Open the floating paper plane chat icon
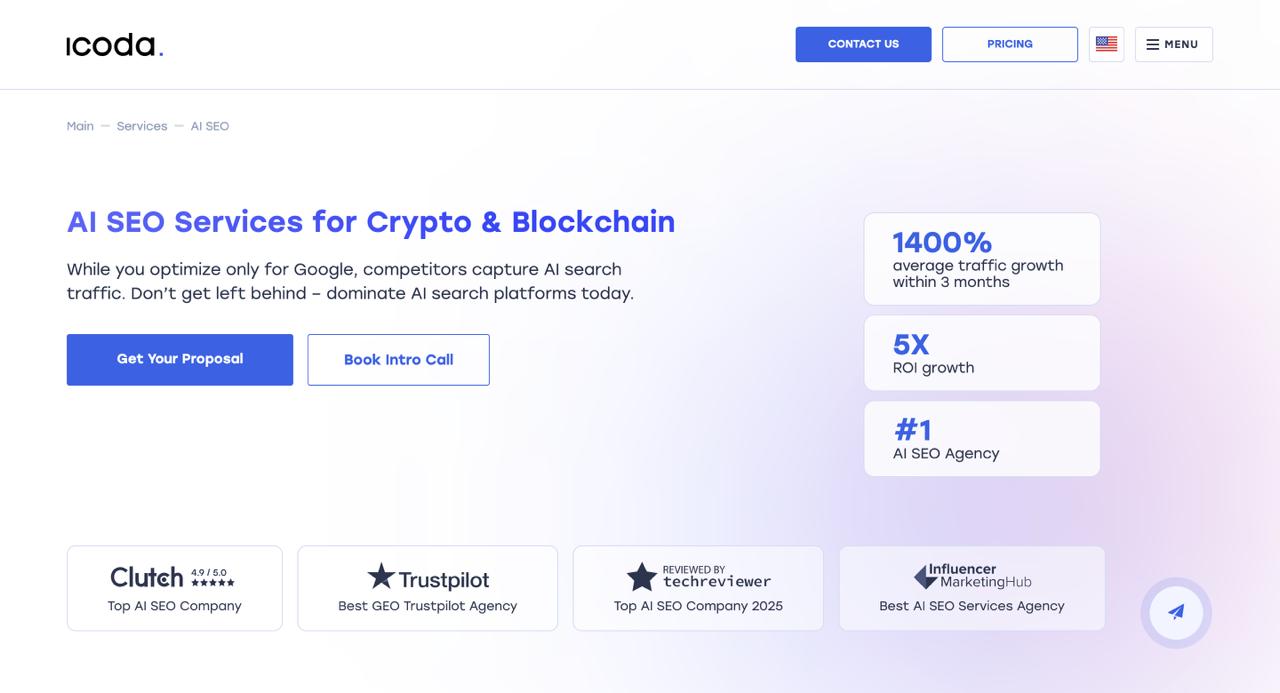The width and height of the screenshot is (1280, 693). [1176, 612]
